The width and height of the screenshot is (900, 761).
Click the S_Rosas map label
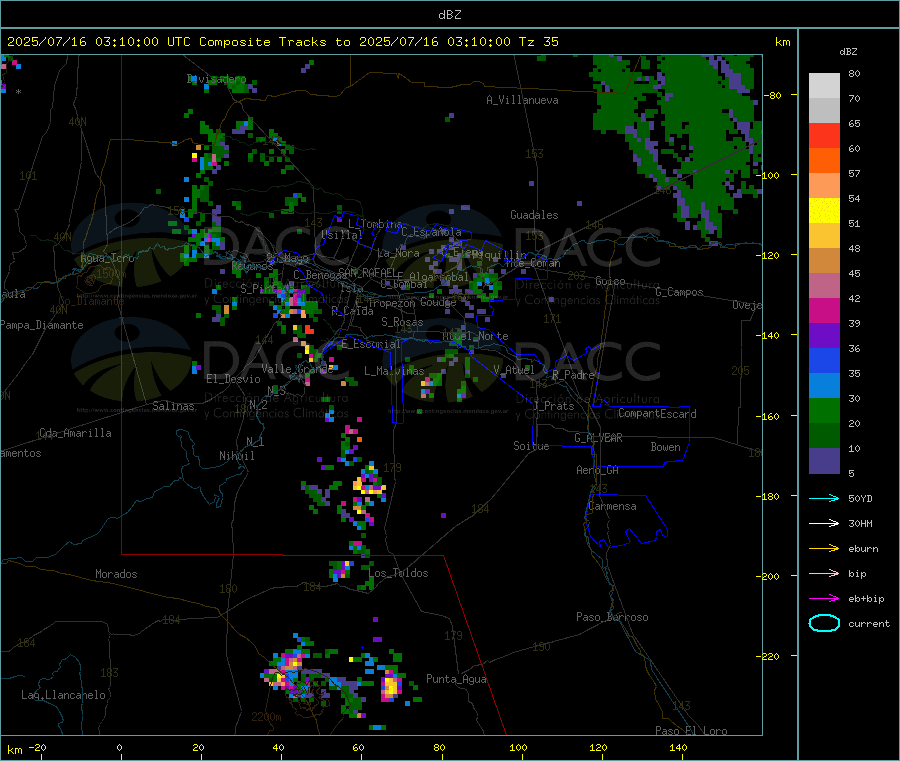(402, 322)
